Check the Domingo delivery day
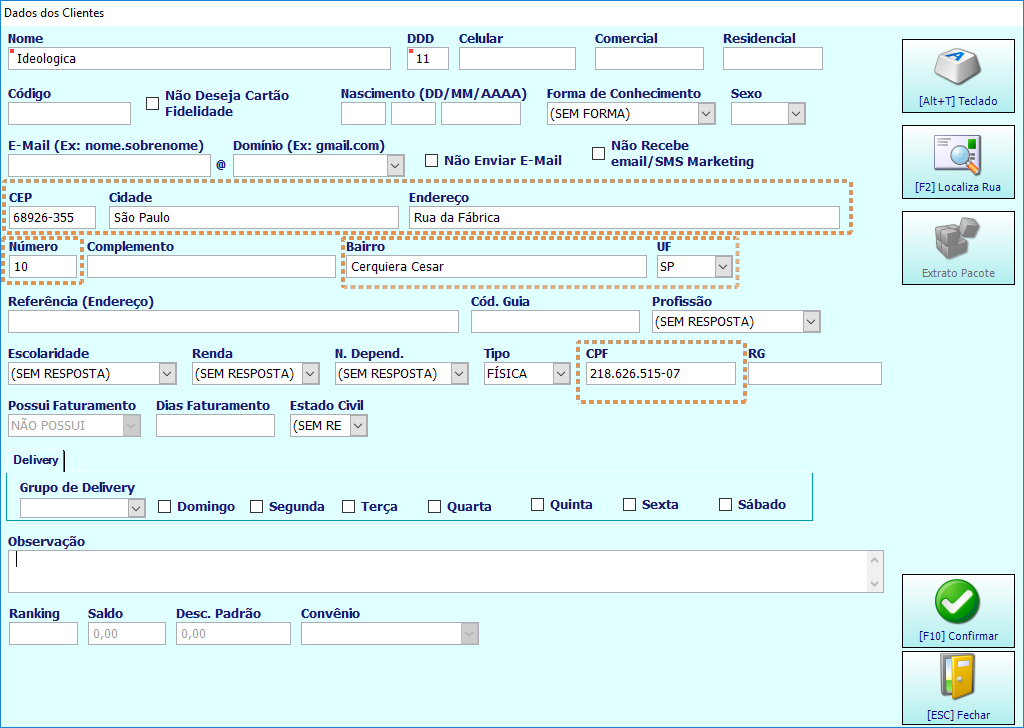 pos(165,507)
